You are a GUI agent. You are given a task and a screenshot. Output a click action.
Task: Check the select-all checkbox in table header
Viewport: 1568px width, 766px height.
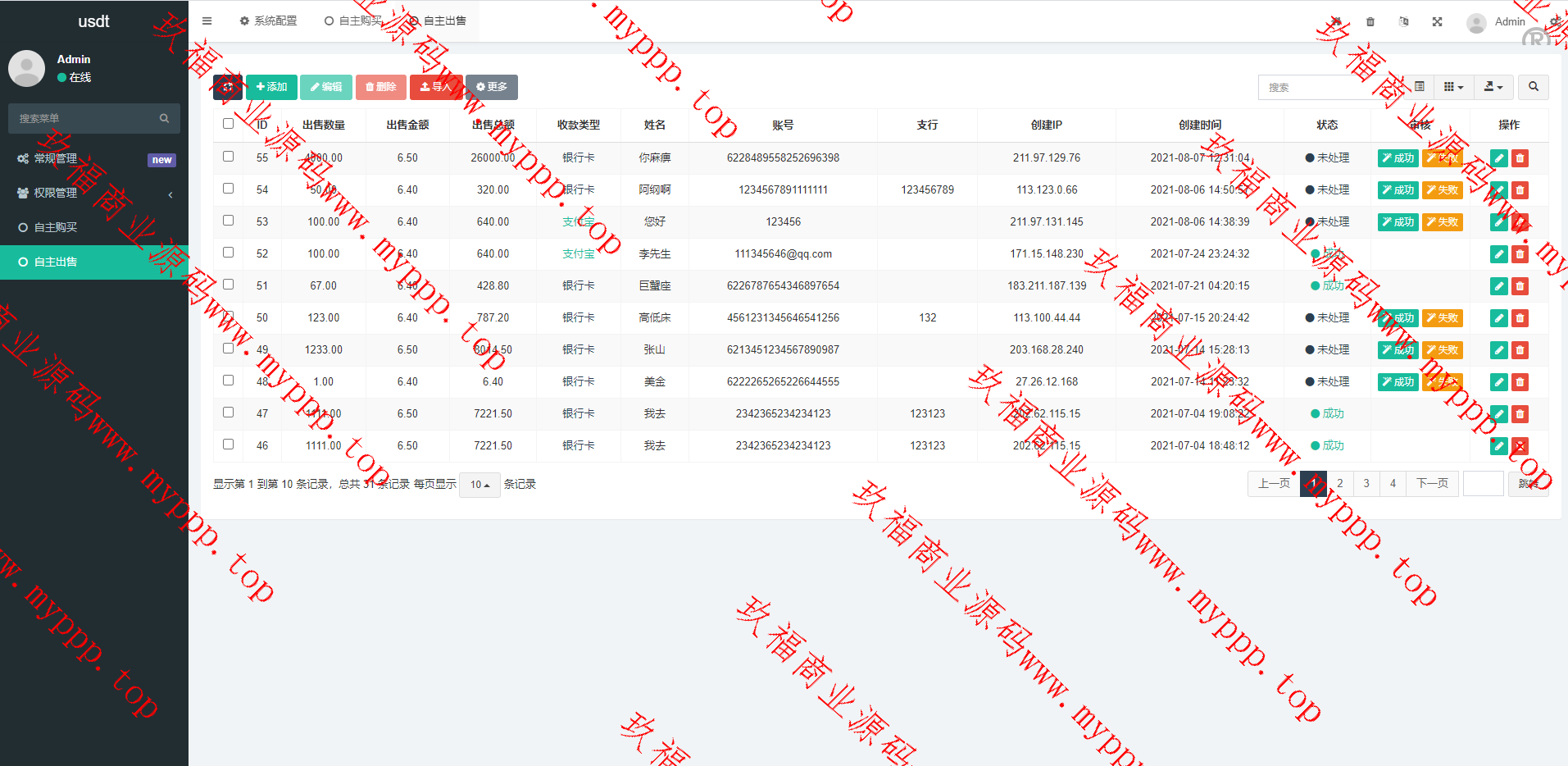click(228, 124)
